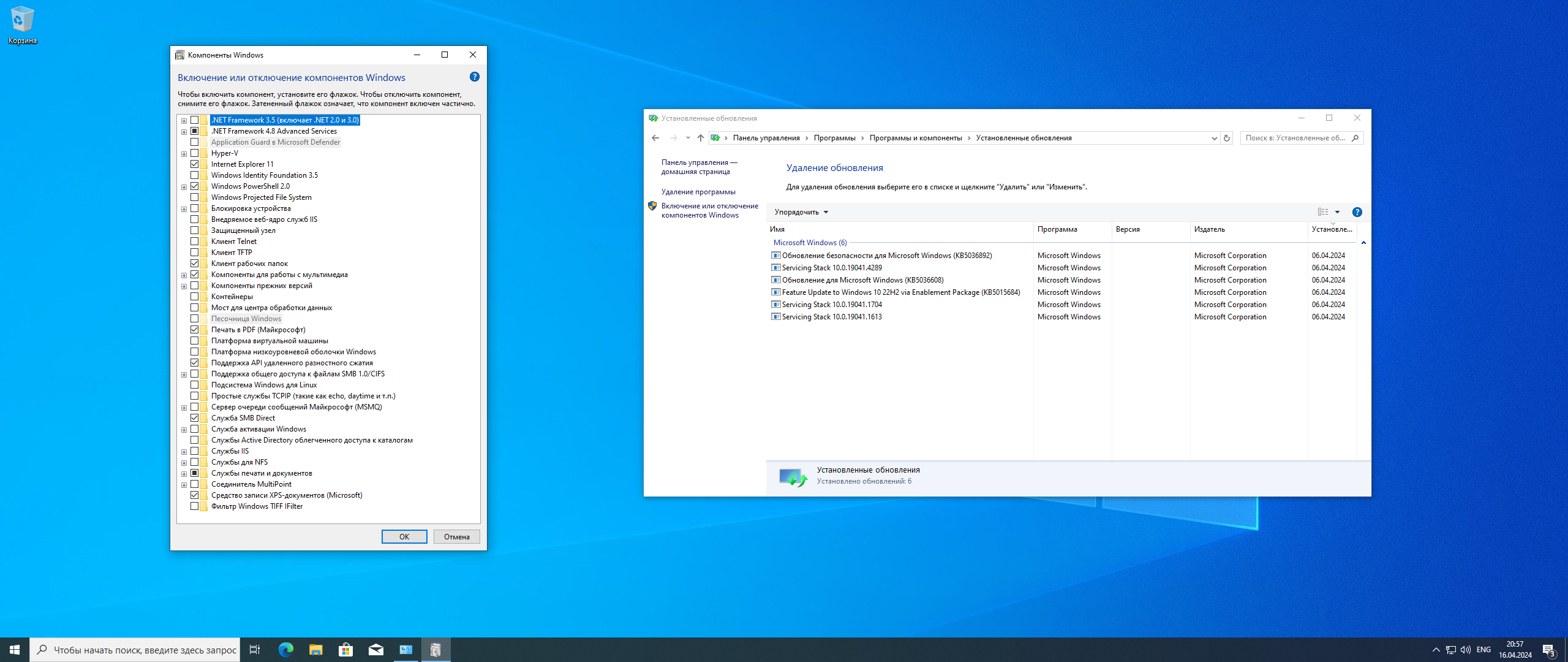
Task: Switch to Windows Features taskbar button
Action: (436, 650)
